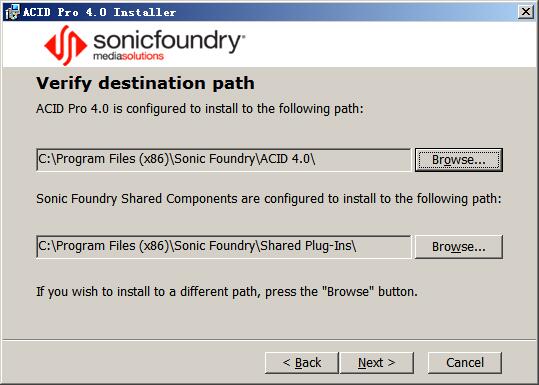Image resolution: width=539 pixels, height=385 pixels.
Task: Click the sonicfoundry wordmark text
Action: click(x=169, y=42)
